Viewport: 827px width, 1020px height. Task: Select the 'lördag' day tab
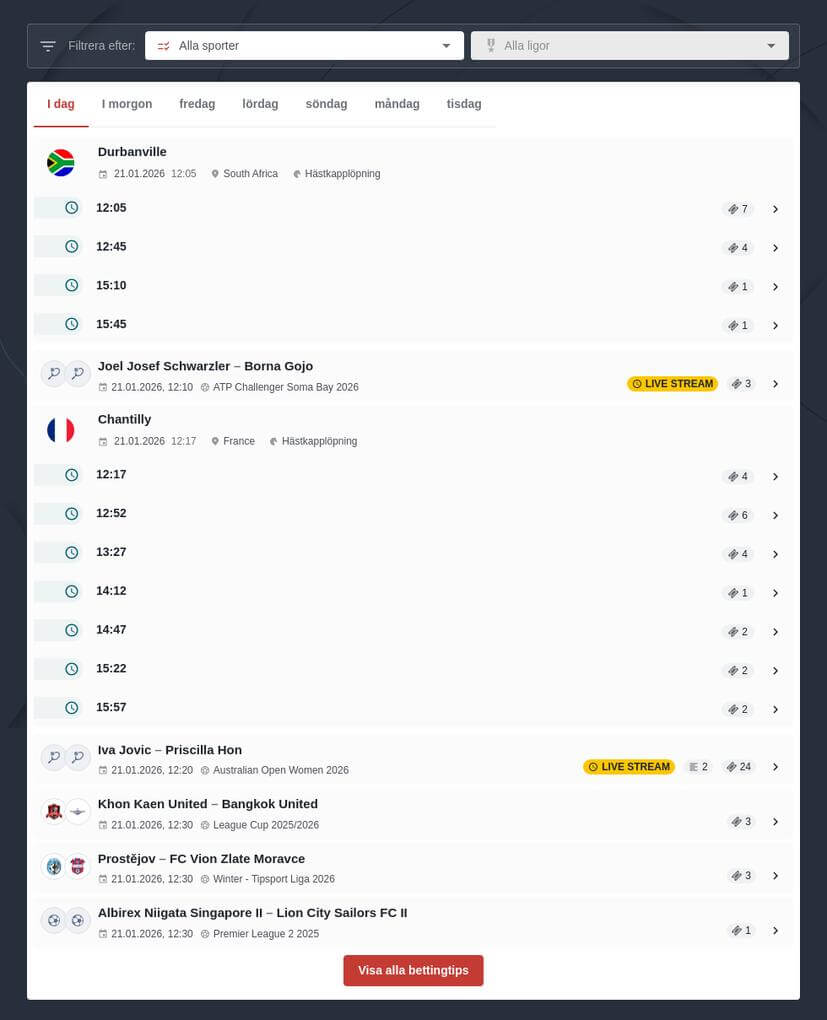[x=259, y=103]
